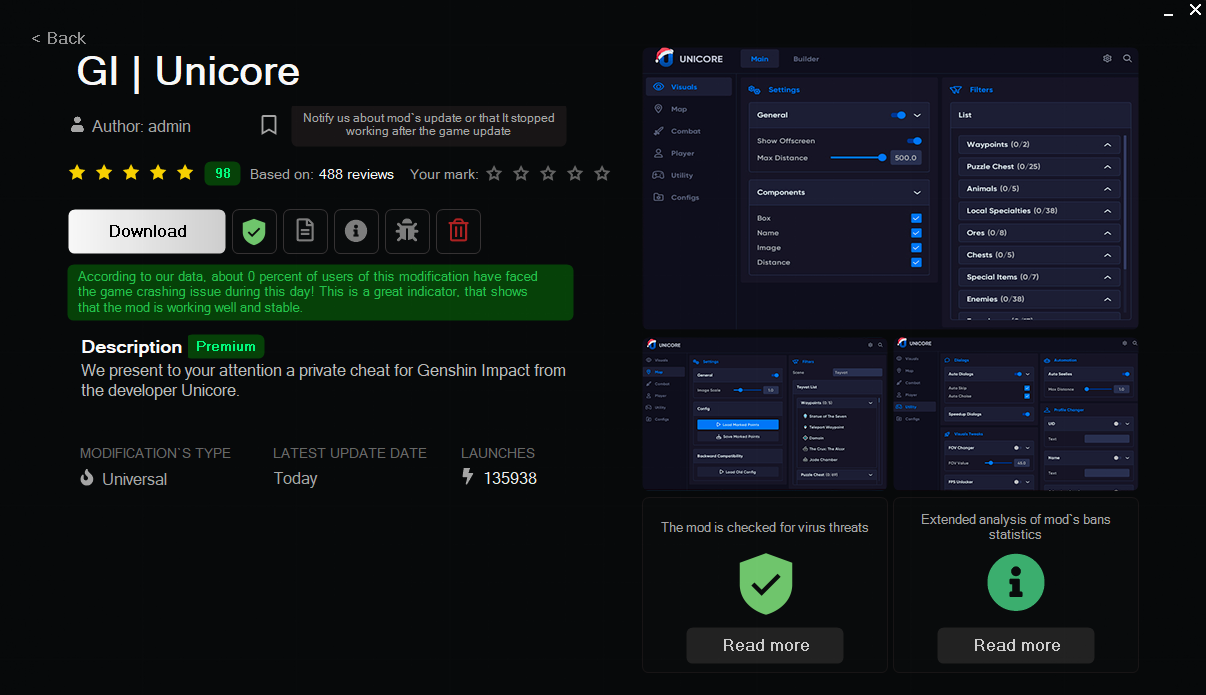Go back using the Back link
Screen dimensions: 1206x695
[x=59, y=38]
